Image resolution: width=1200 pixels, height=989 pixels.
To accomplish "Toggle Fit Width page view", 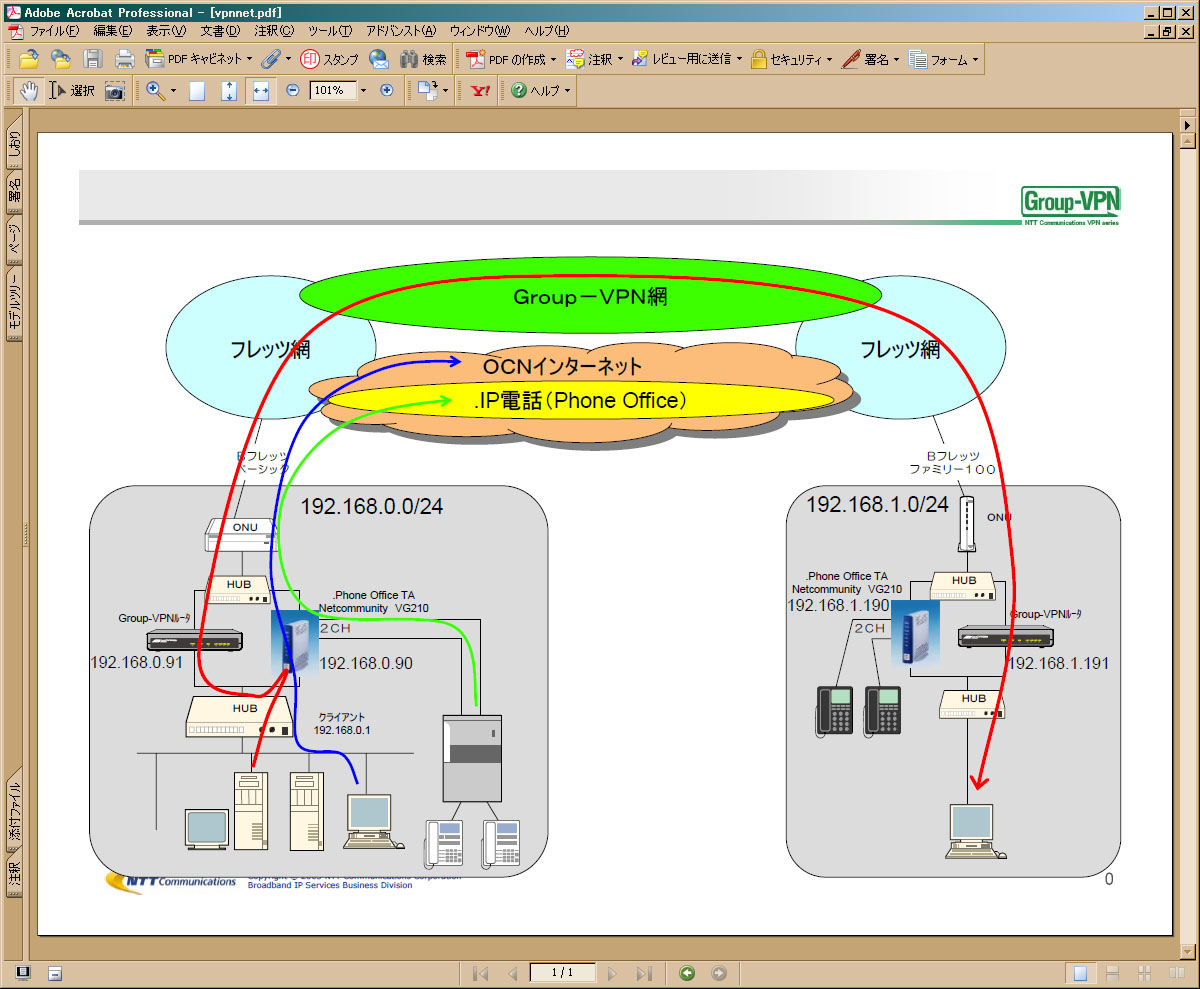I will click(x=260, y=91).
